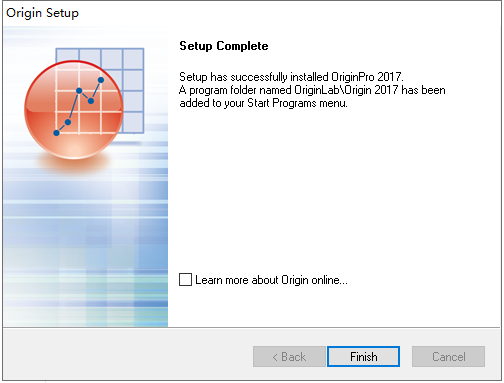Click the lowest blue data point on logo graph

(x=56, y=133)
